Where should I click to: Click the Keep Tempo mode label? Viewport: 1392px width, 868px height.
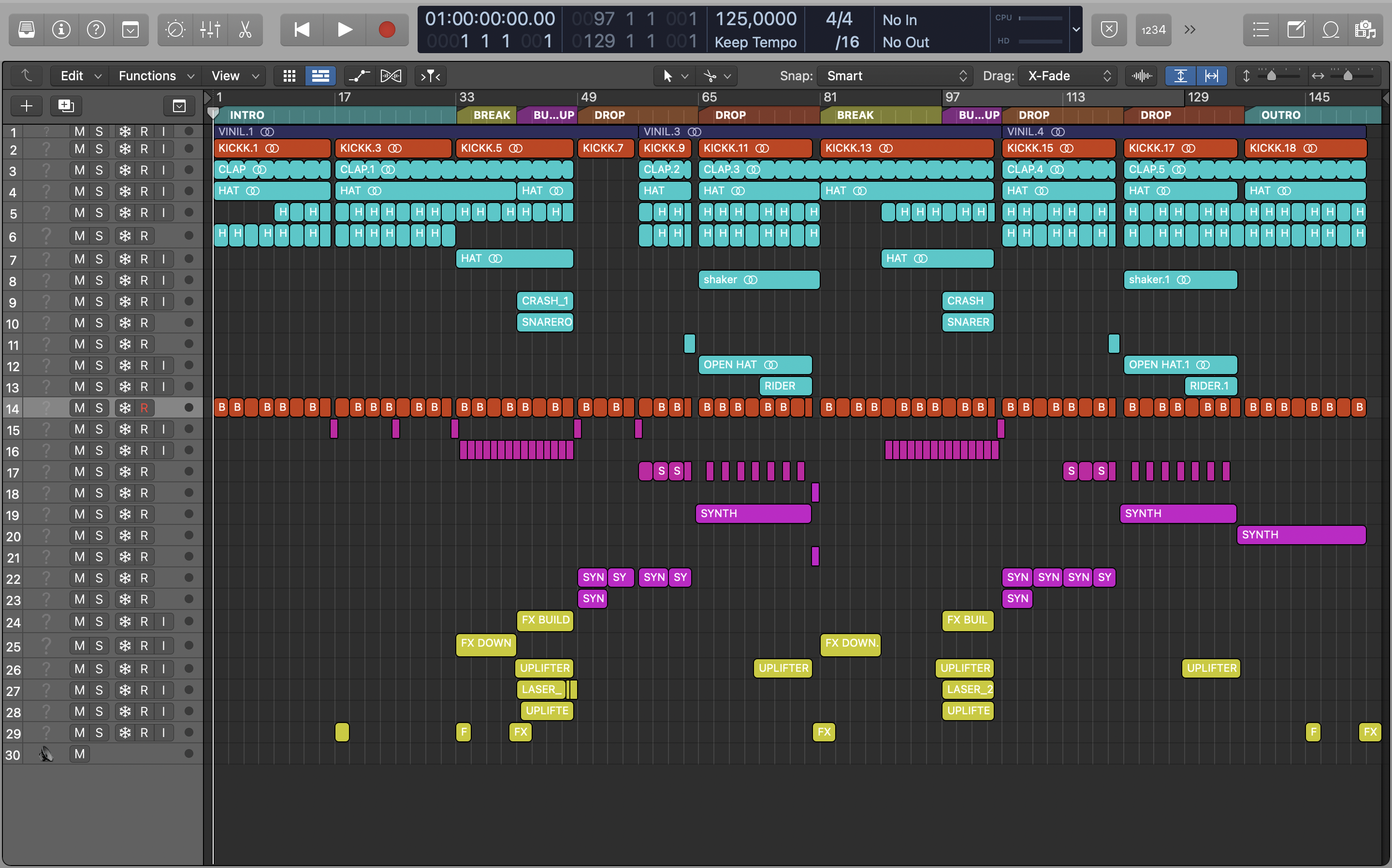tap(755, 42)
